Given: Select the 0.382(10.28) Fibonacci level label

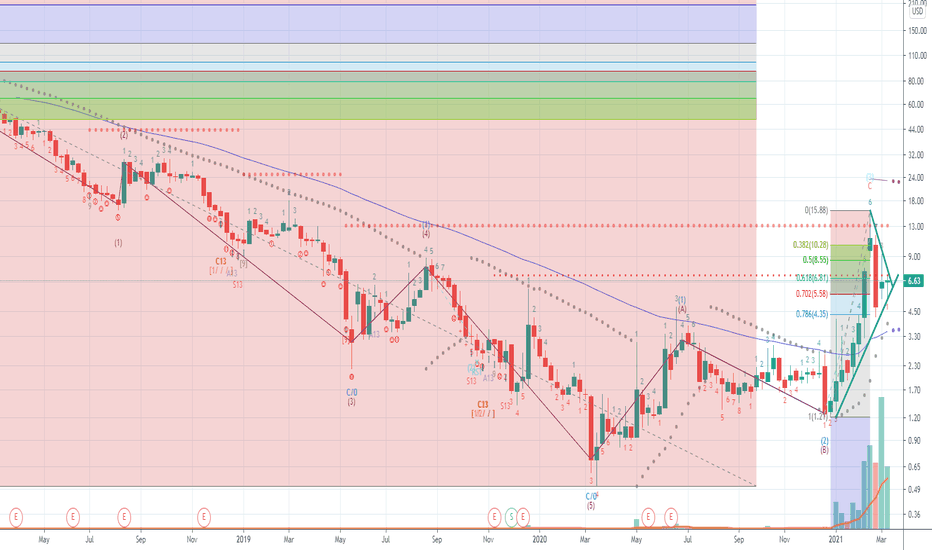Looking at the screenshot, I should pos(811,245).
